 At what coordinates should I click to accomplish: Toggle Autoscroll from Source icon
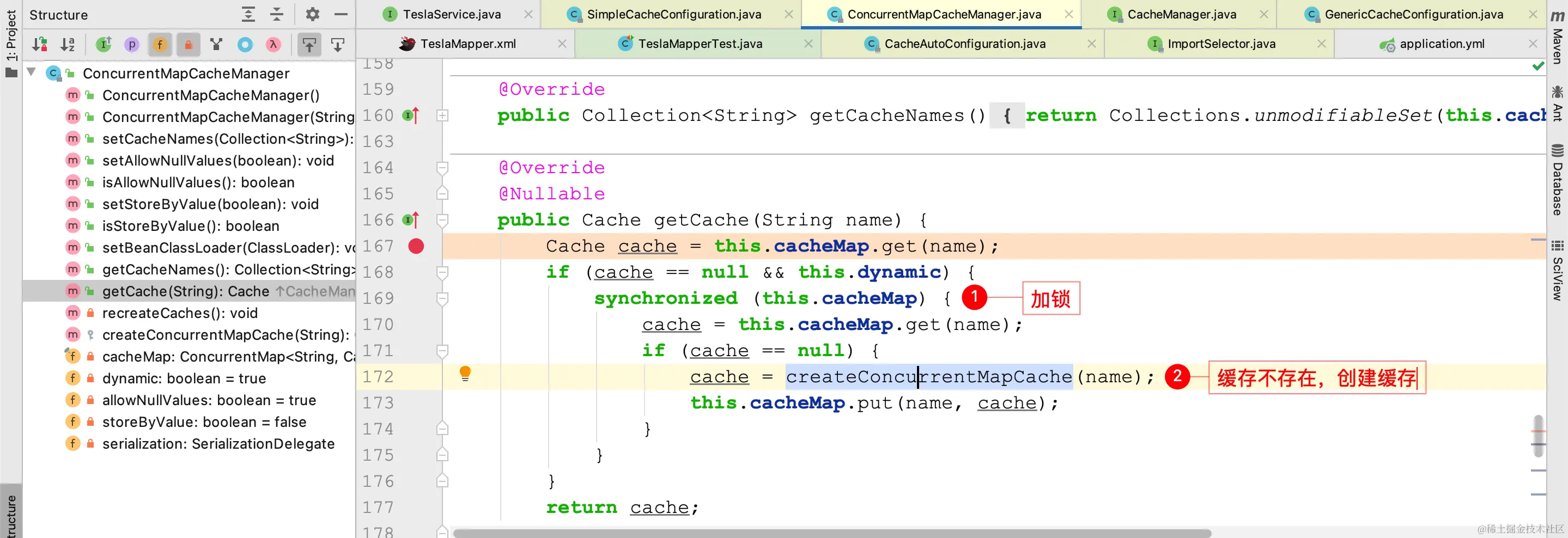(x=337, y=45)
